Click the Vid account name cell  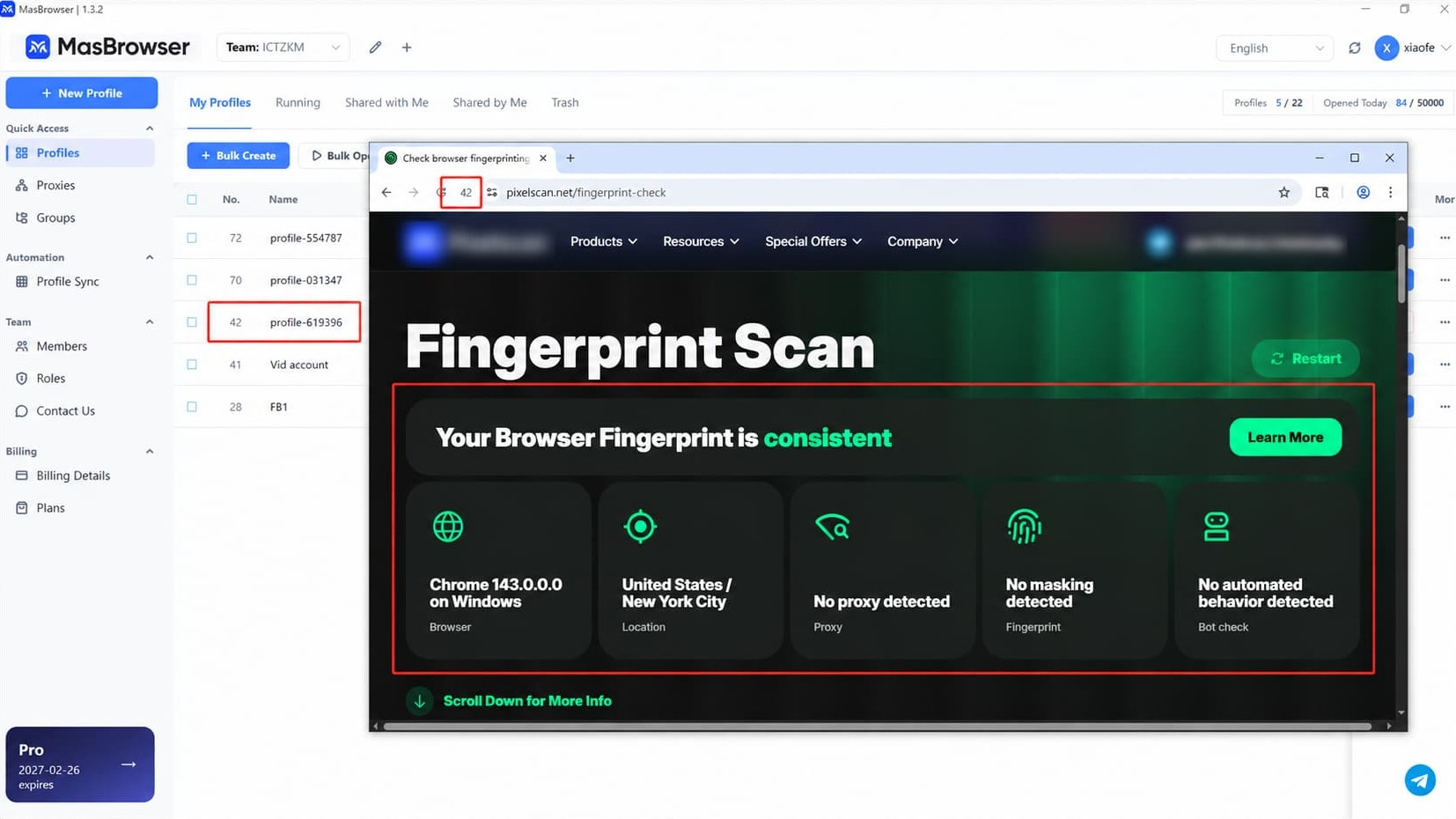(299, 365)
